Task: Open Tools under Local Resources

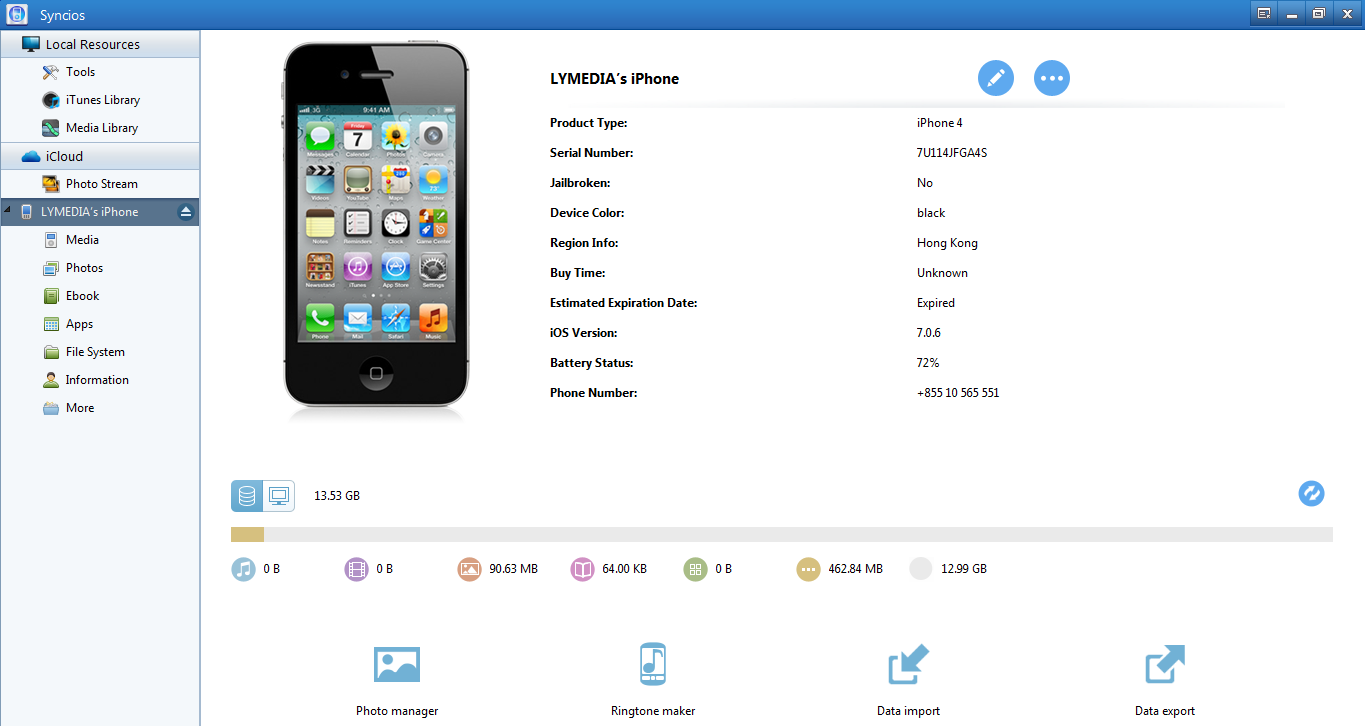Action: pyautogui.click(x=80, y=72)
